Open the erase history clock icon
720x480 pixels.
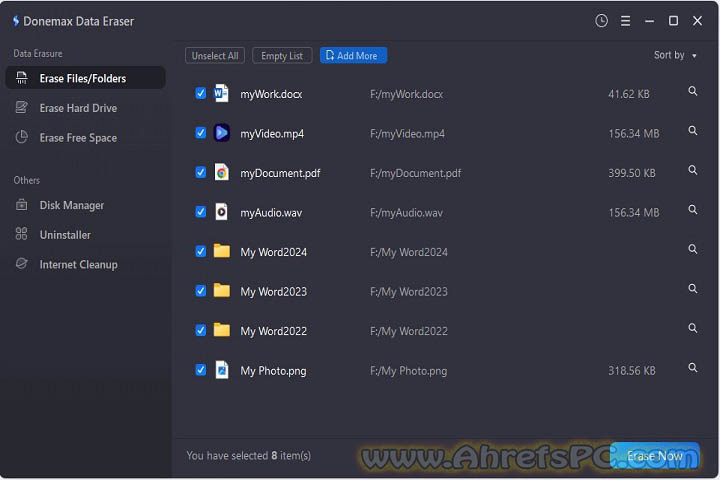coord(601,21)
